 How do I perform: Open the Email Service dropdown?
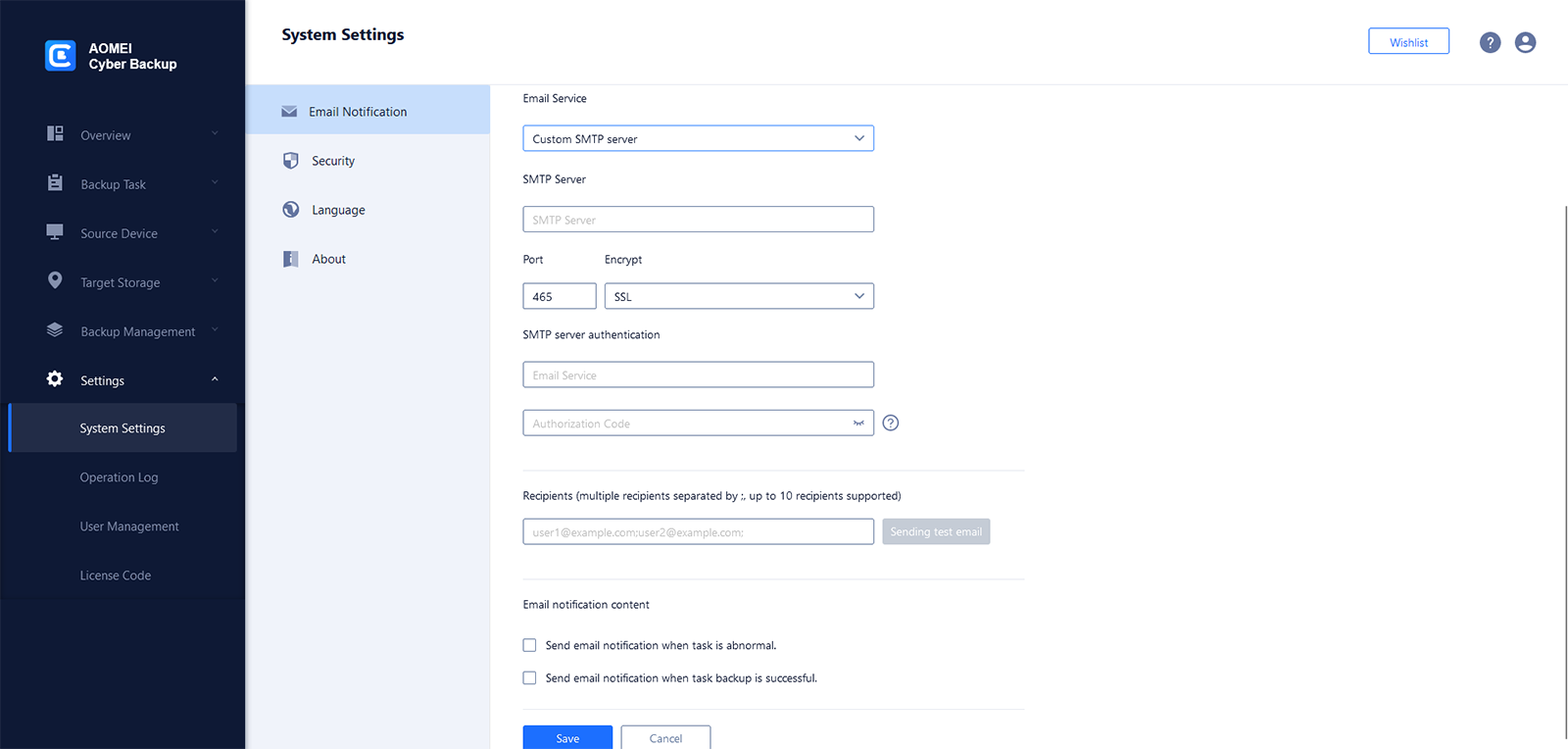[698, 138]
